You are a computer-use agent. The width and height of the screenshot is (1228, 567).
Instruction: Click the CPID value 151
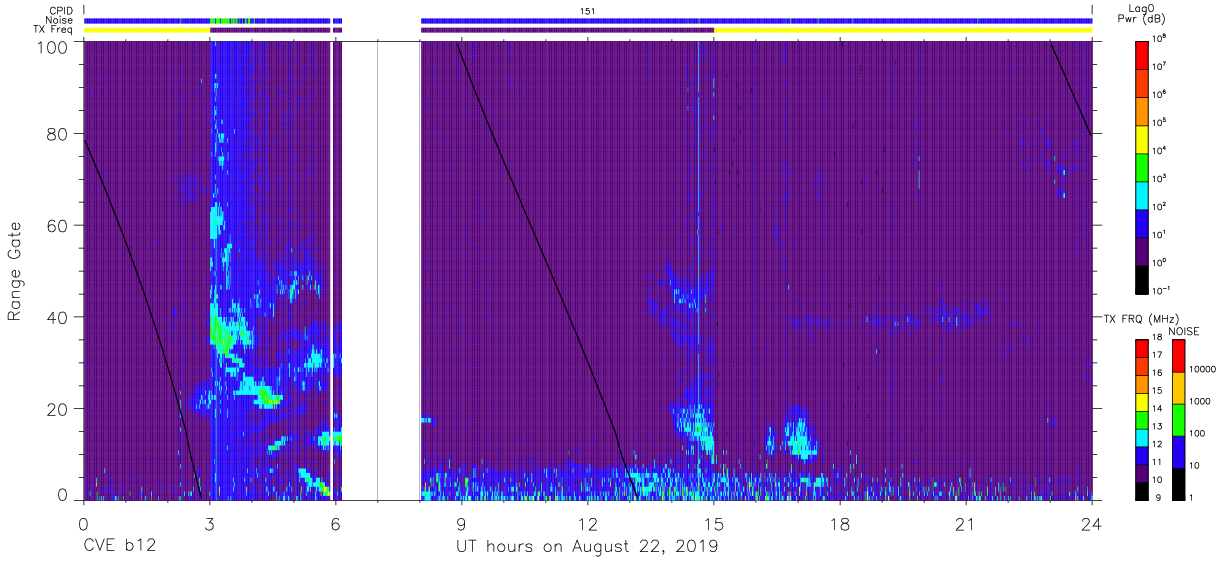point(588,11)
